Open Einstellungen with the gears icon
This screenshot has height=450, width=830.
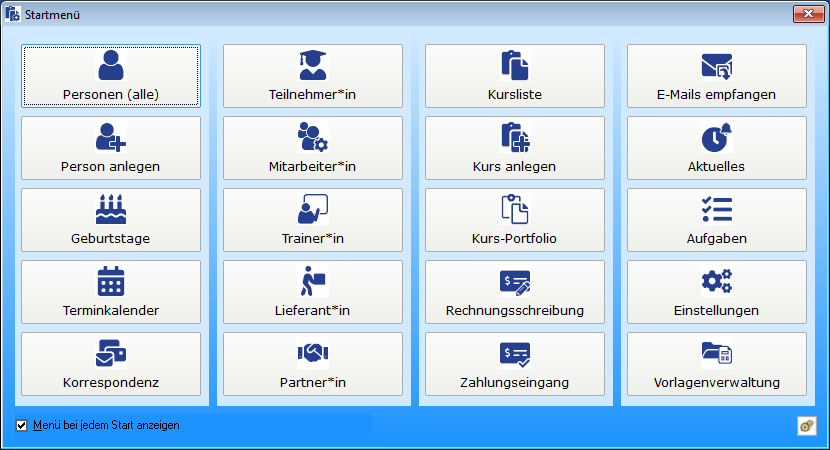[717, 292]
